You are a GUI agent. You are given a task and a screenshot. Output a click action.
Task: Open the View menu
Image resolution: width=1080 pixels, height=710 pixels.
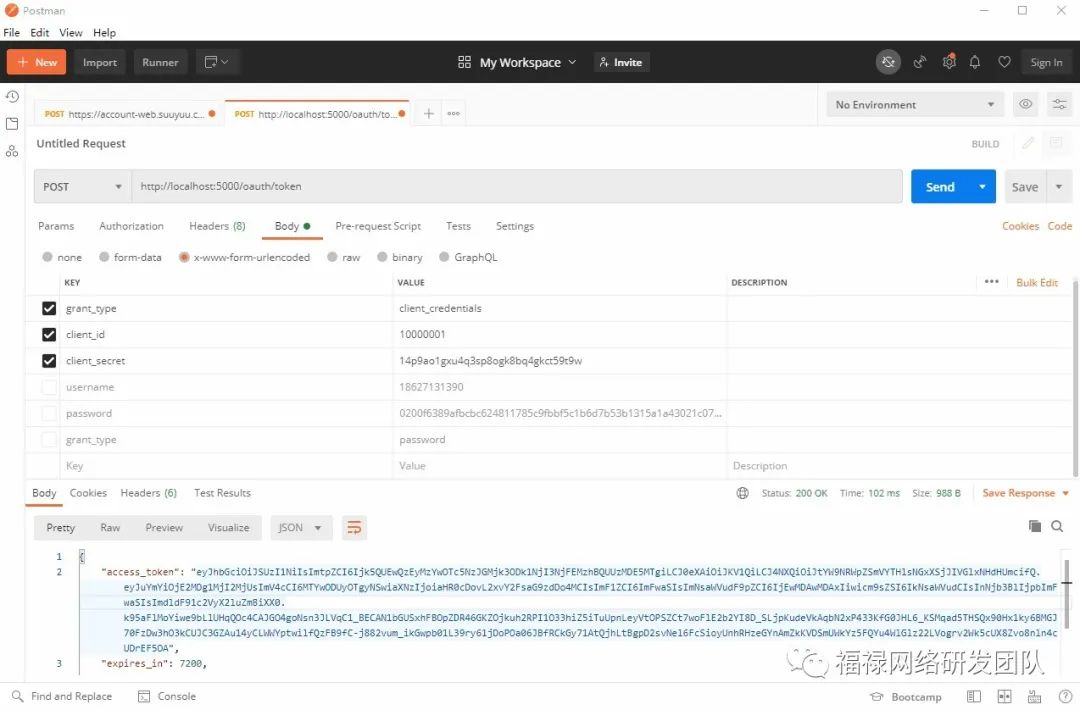point(71,32)
